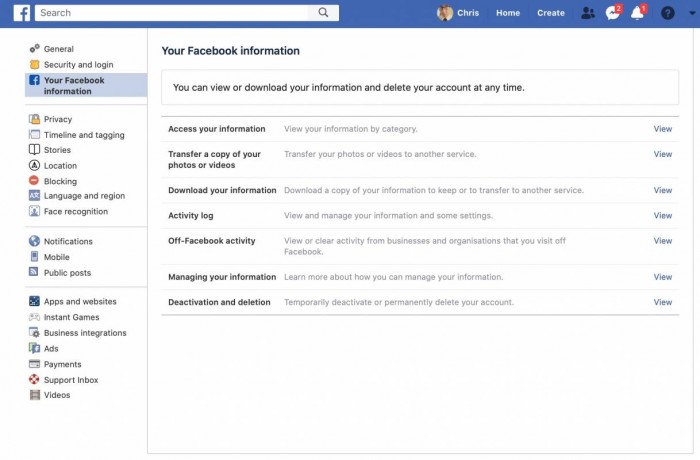The height and width of the screenshot is (460, 700).
Task: Open the Notifications bell icon
Action: (x=637, y=13)
